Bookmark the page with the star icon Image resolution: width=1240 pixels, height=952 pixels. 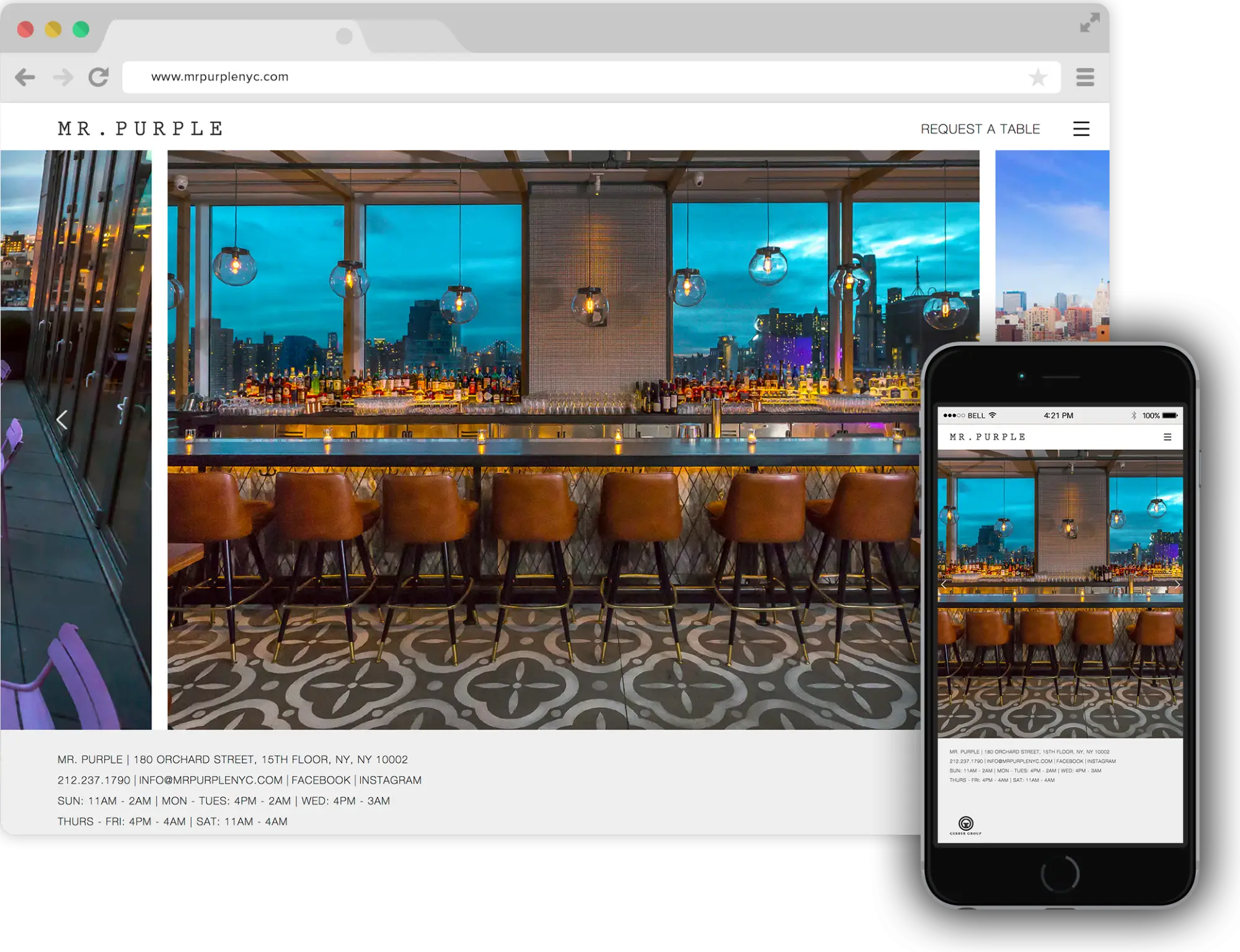point(1038,77)
